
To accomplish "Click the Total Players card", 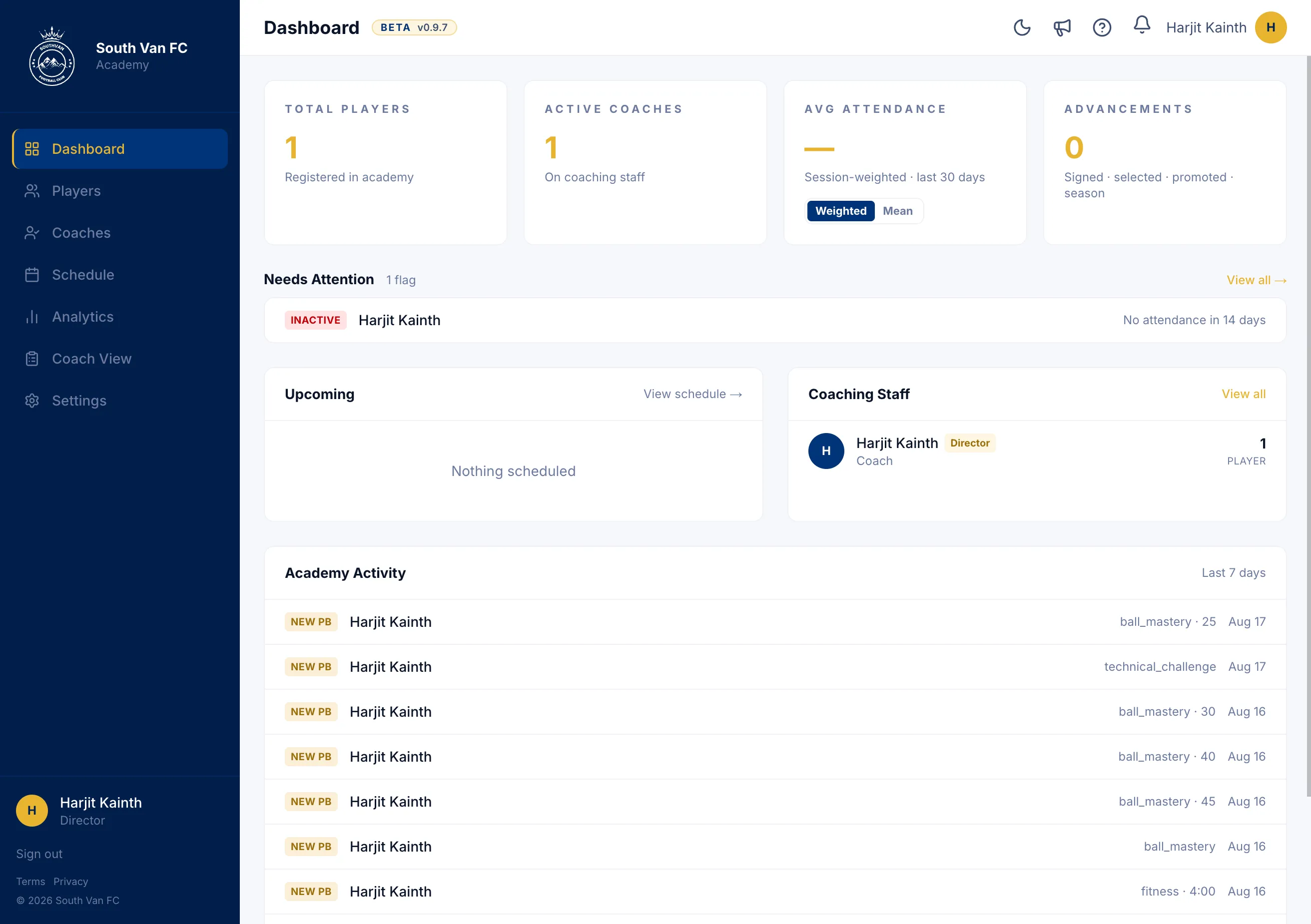I will [385, 163].
